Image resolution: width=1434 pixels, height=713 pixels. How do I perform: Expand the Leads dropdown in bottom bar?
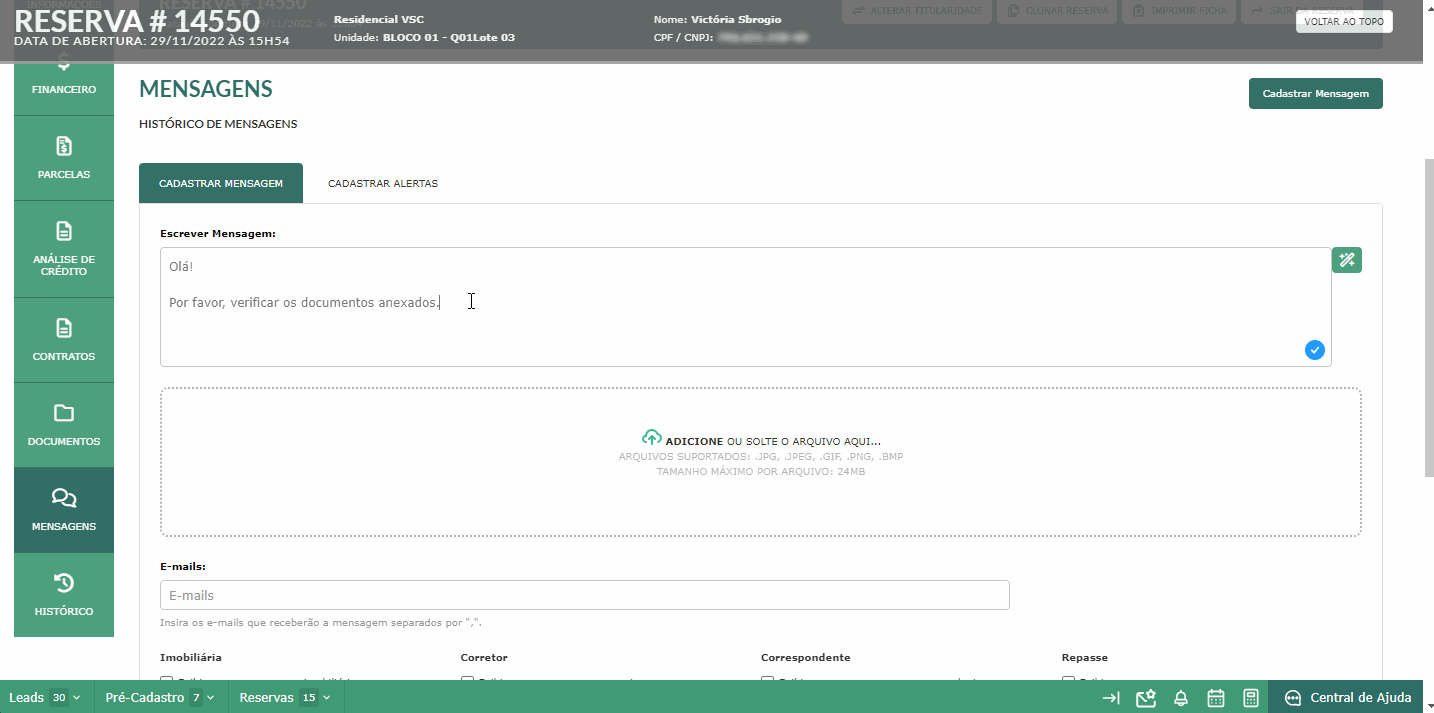(x=47, y=698)
